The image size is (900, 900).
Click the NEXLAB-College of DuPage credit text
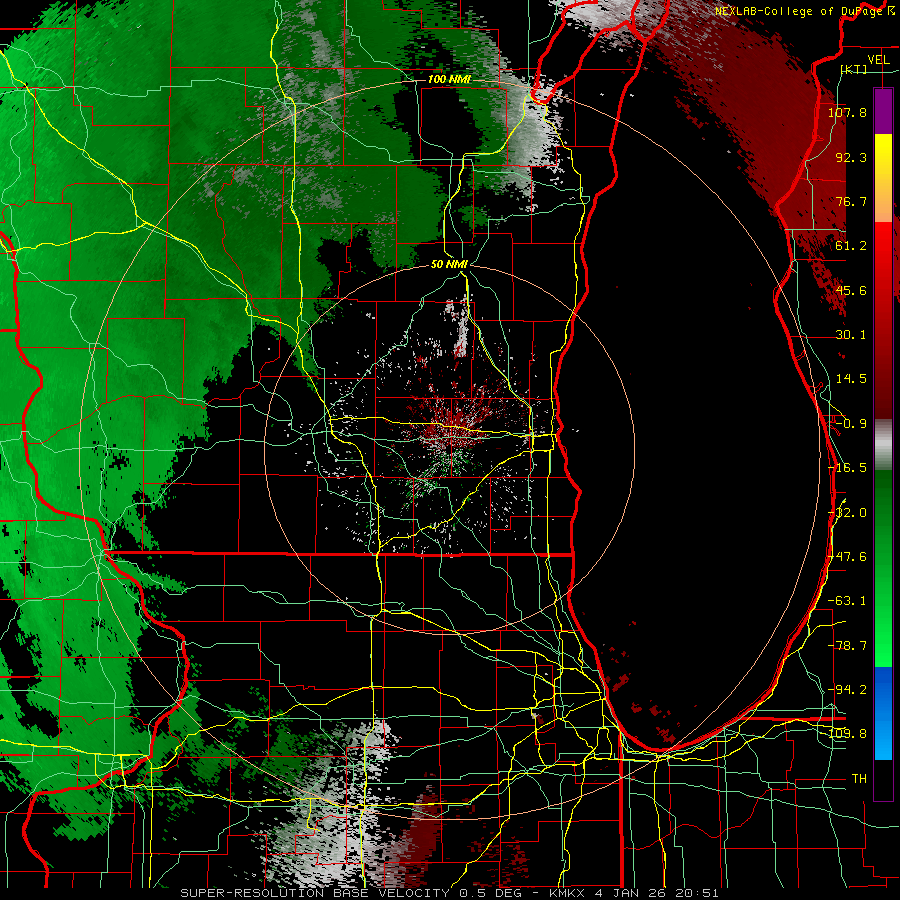pos(798,11)
